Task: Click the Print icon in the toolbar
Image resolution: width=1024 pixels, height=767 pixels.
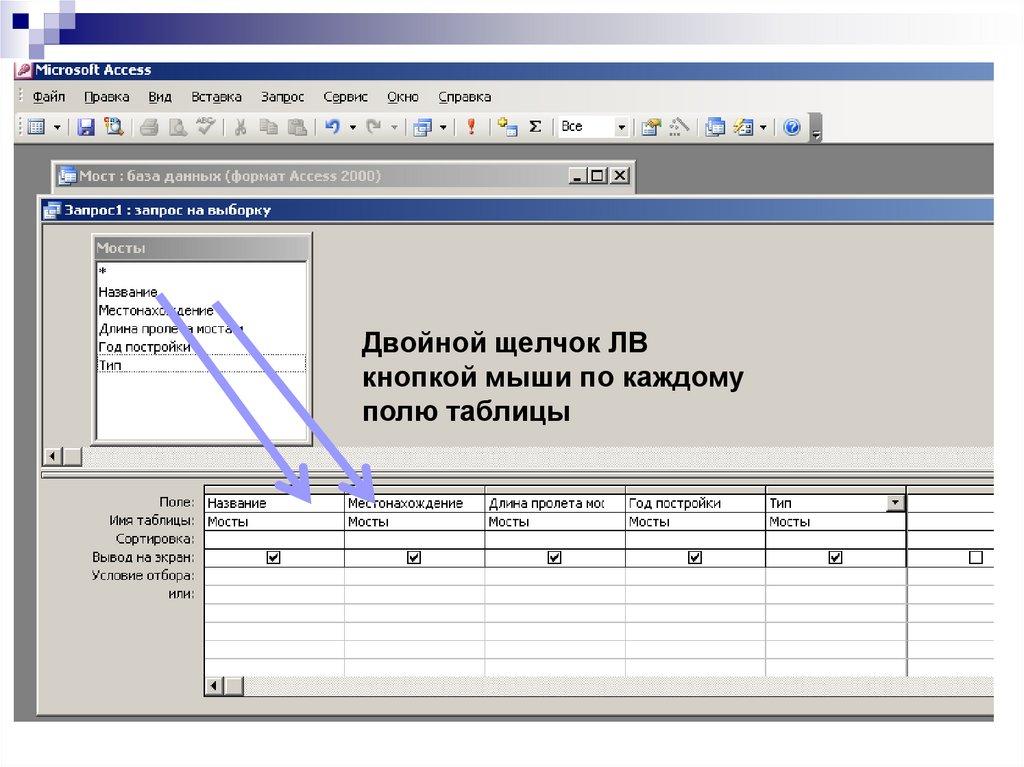Action: click(x=149, y=127)
